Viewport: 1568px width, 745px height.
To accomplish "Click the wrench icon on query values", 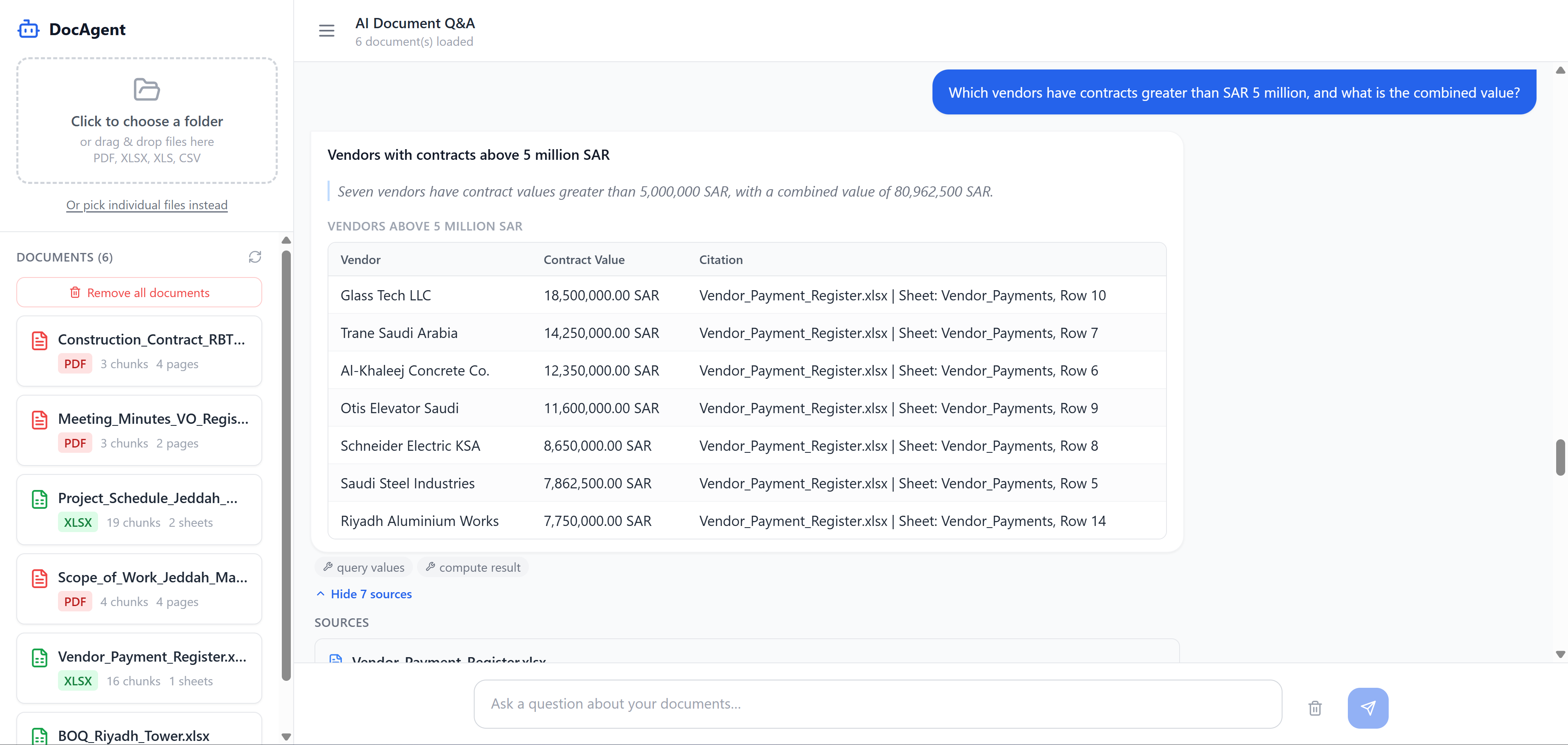I will [328, 566].
